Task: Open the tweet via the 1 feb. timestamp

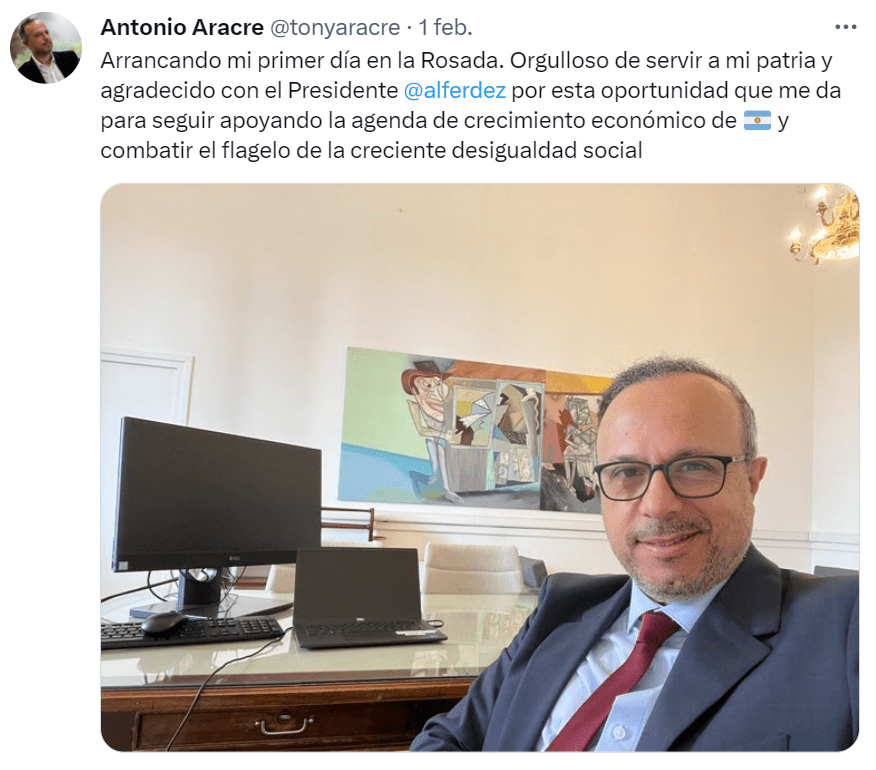Action: pyautogui.click(x=445, y=27)
